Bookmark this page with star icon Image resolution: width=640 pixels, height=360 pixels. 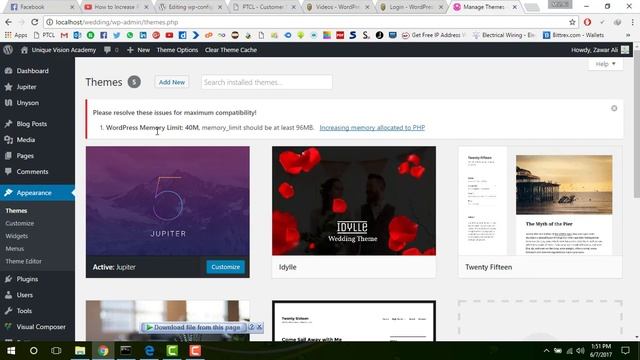[x=572, y=22]
